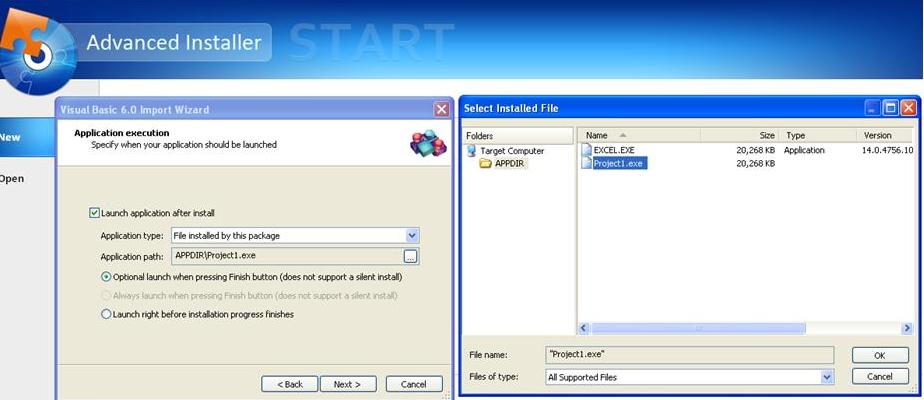Click the file list's left scroll arrow
Image resolution: width=924 pixels, height=400 pixels.
[x=584, y=328]
